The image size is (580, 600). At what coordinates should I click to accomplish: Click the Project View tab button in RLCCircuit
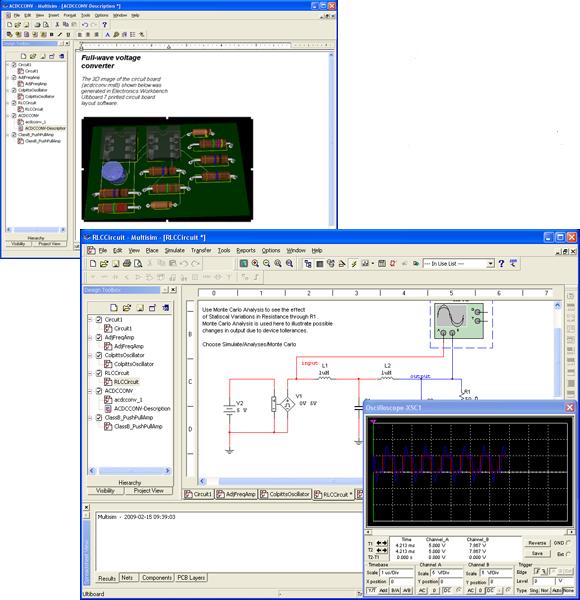click(148, 491)
